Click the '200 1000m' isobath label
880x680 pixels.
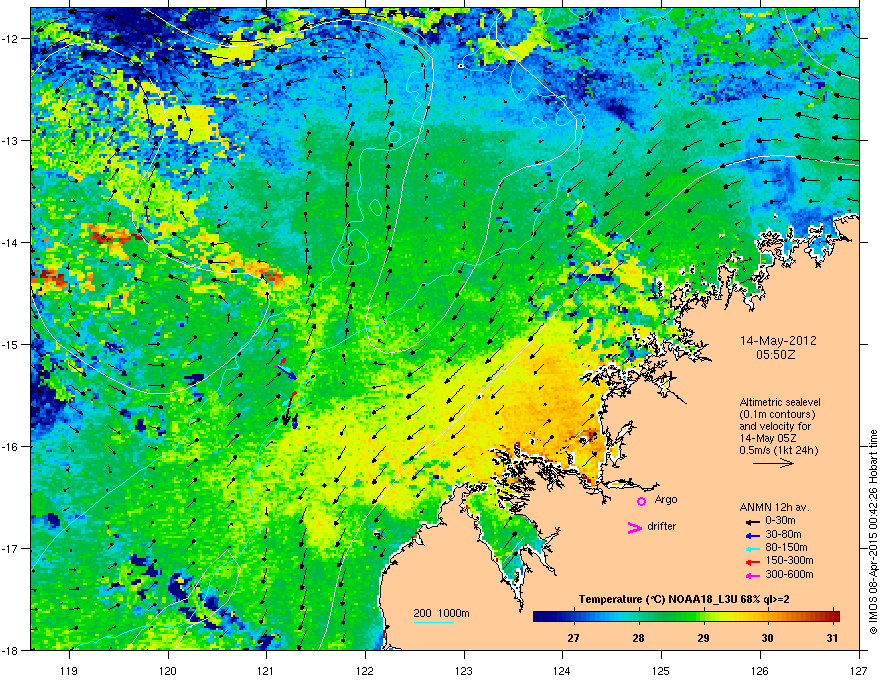coord(441,613)
